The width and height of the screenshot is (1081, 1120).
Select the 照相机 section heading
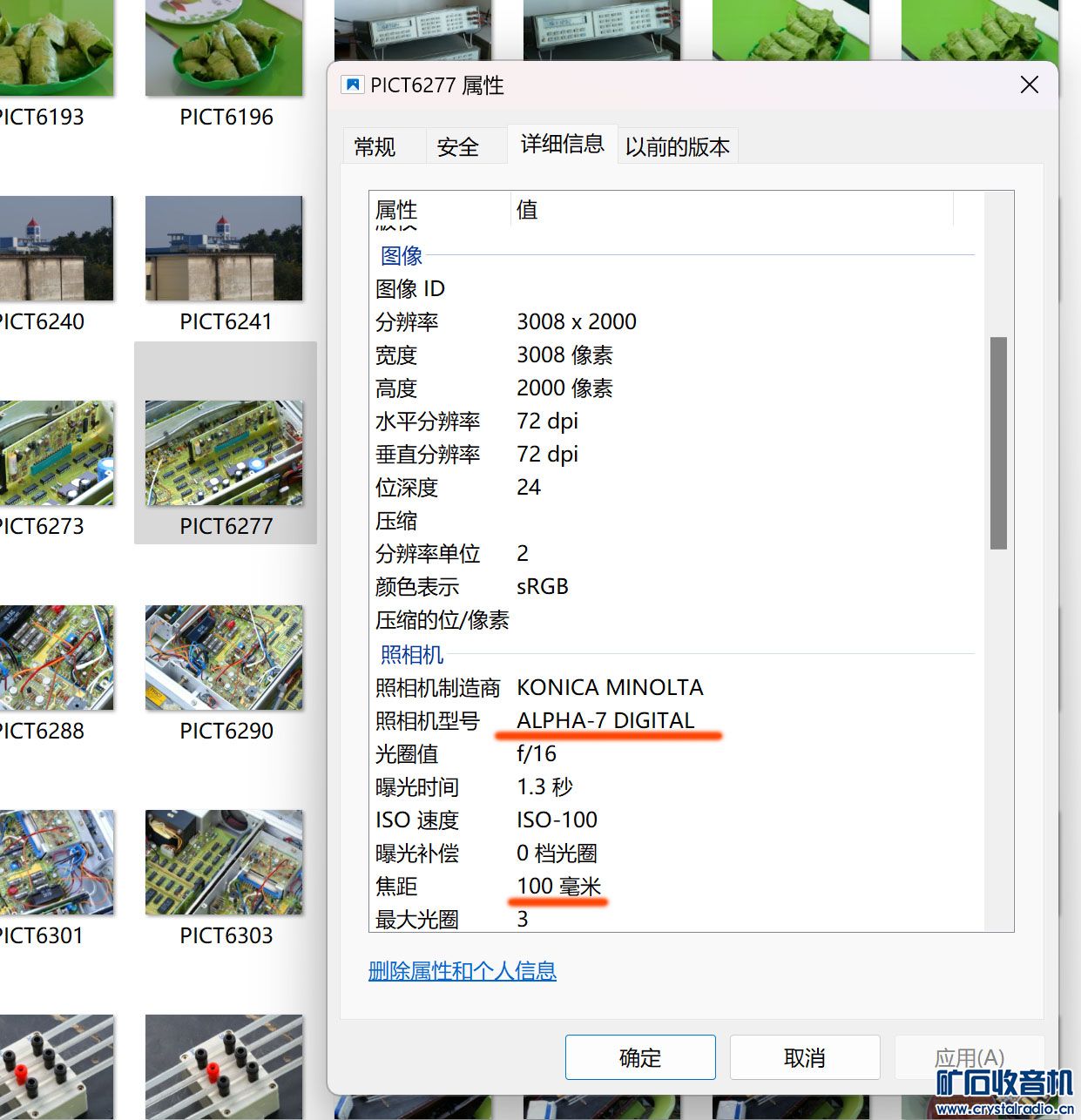point(412,654)
